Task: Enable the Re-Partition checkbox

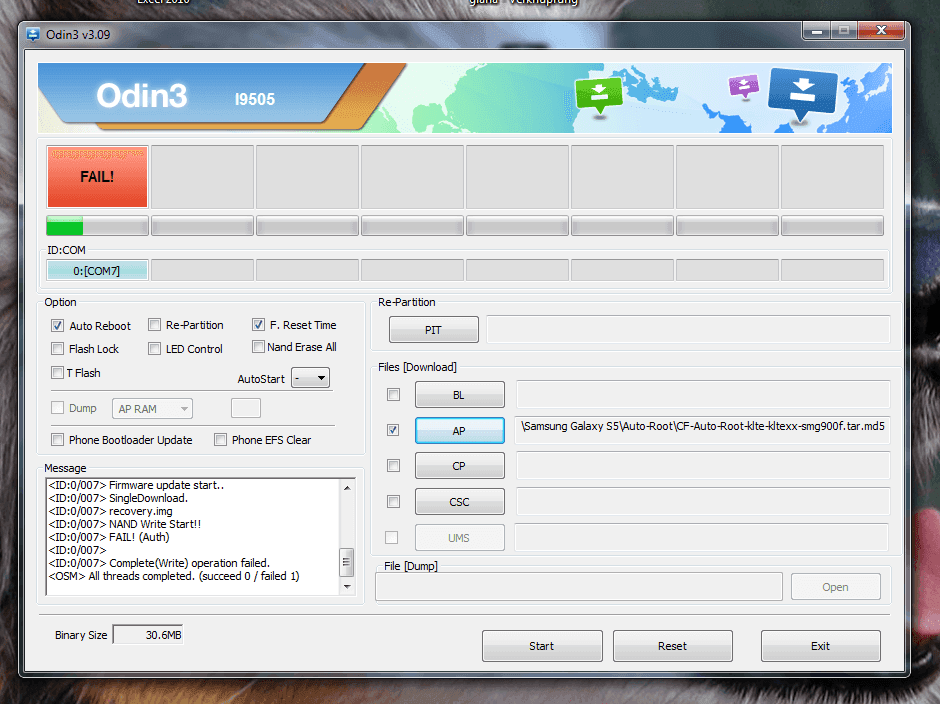Action: click(155, 325)
